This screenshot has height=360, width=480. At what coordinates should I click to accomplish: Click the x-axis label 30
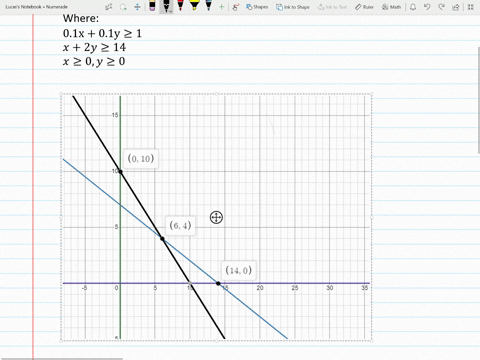click(330, 288)
